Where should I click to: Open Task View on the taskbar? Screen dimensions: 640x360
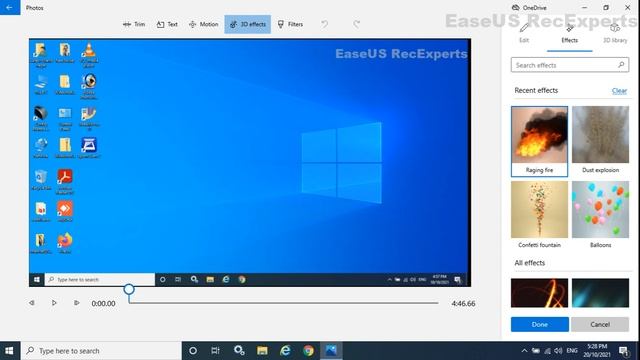tap(216, 351)
